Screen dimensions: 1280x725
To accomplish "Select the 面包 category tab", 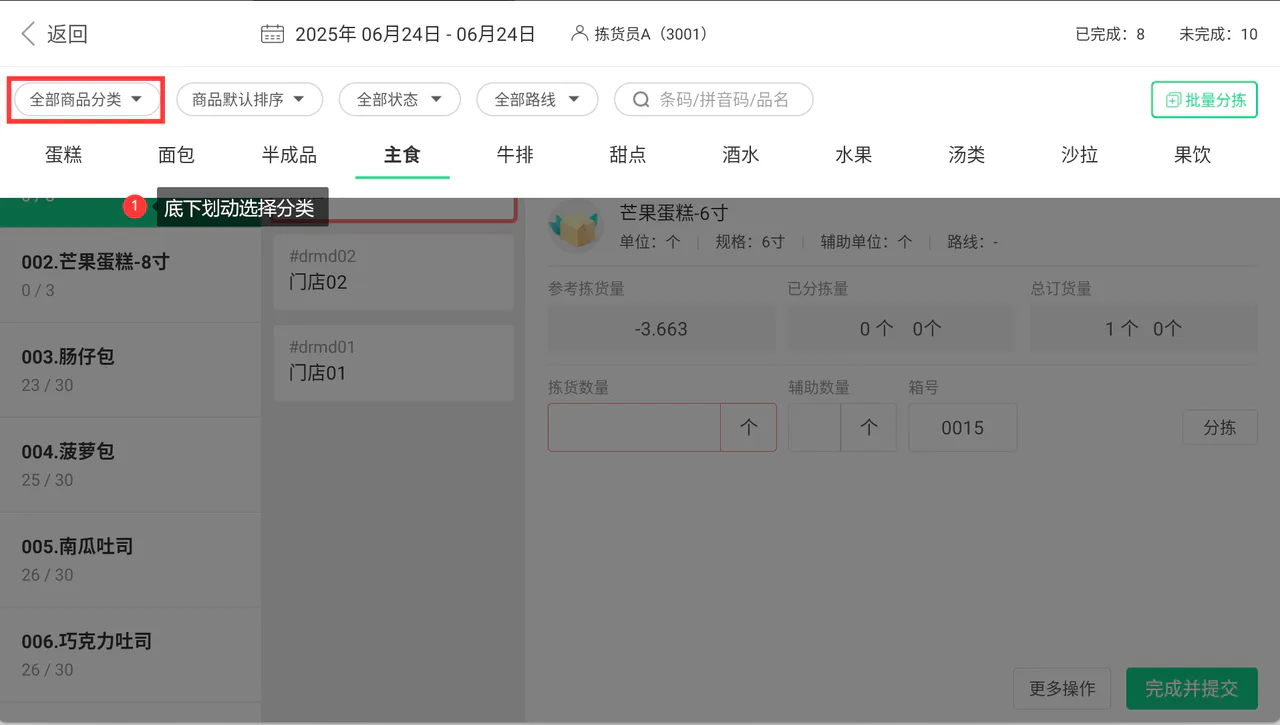I will tap(177, 155).
